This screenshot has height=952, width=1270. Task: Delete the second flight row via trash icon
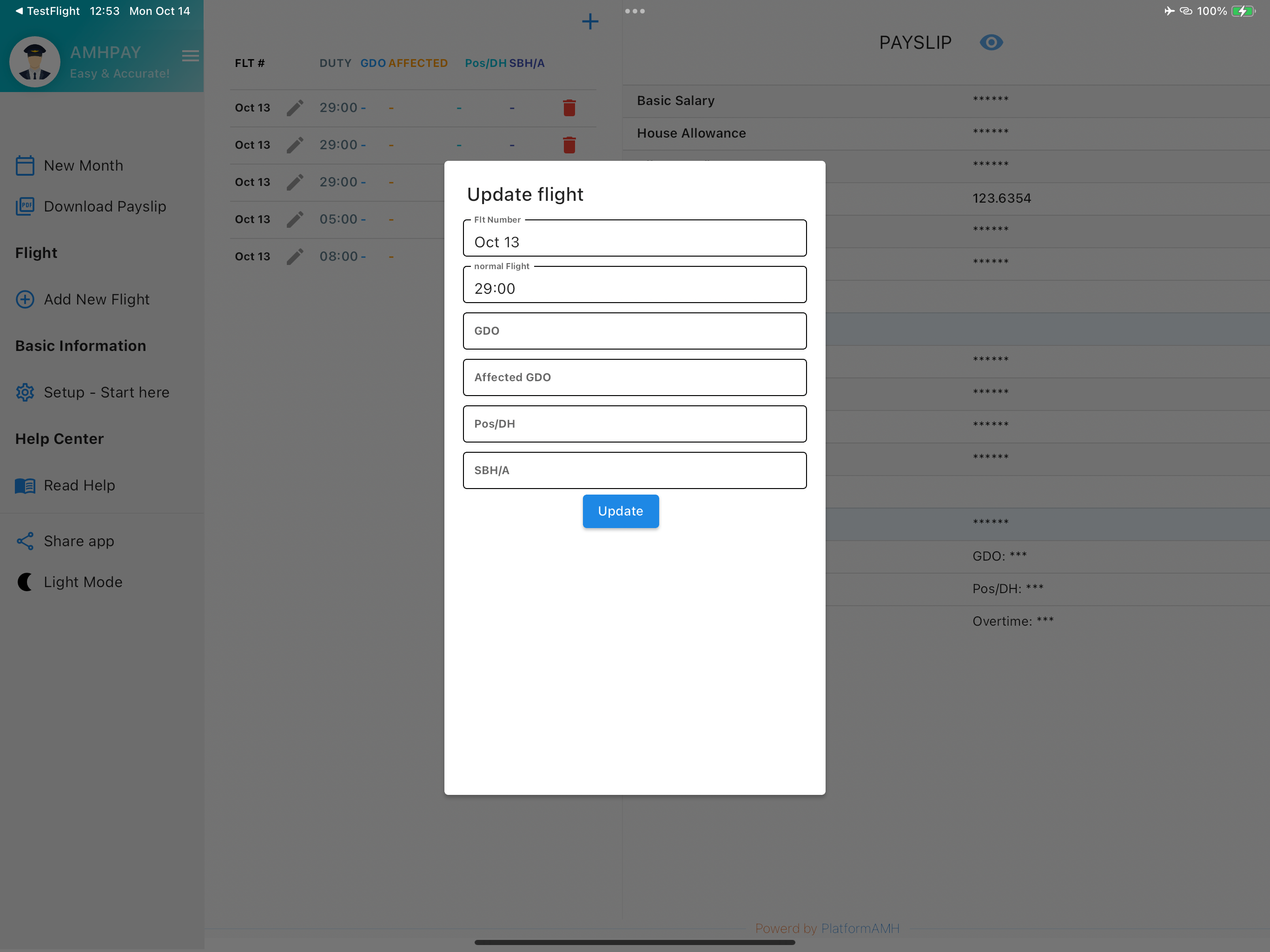(569, 145)
